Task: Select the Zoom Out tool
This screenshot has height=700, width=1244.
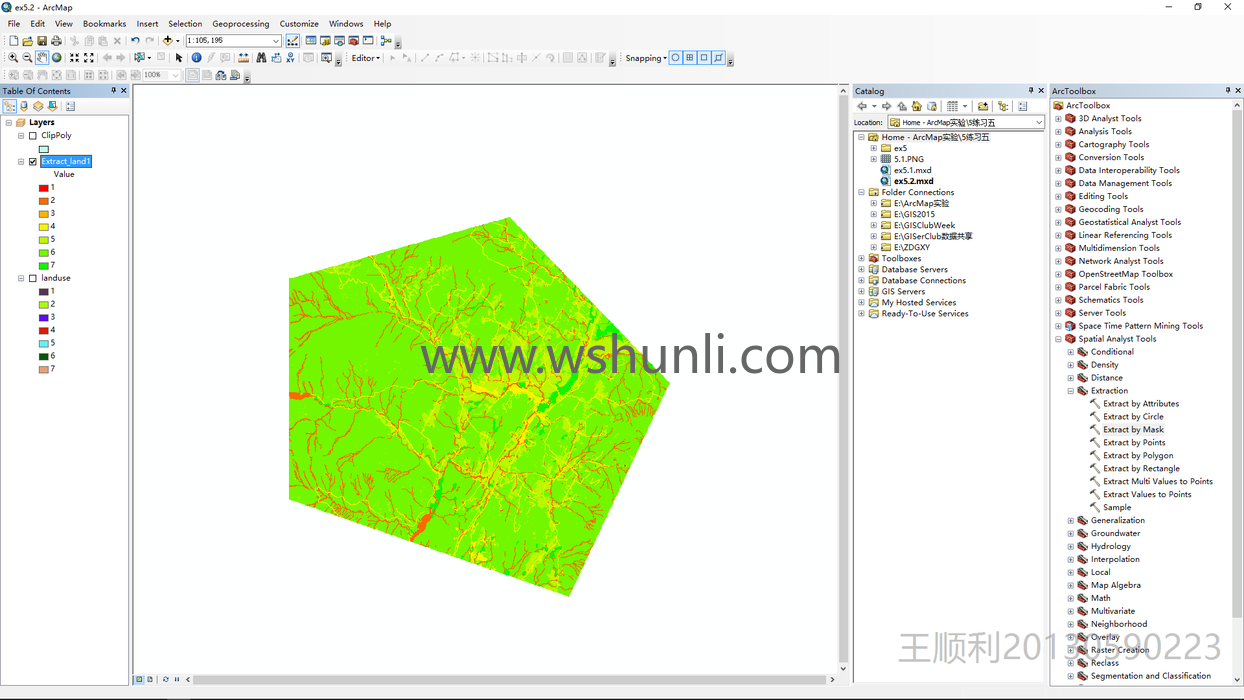Action: [x=27, y=58]
